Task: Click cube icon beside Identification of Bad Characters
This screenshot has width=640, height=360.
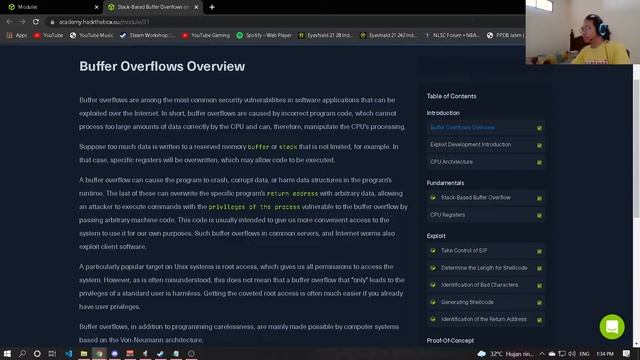Action: tap(433, 285)
